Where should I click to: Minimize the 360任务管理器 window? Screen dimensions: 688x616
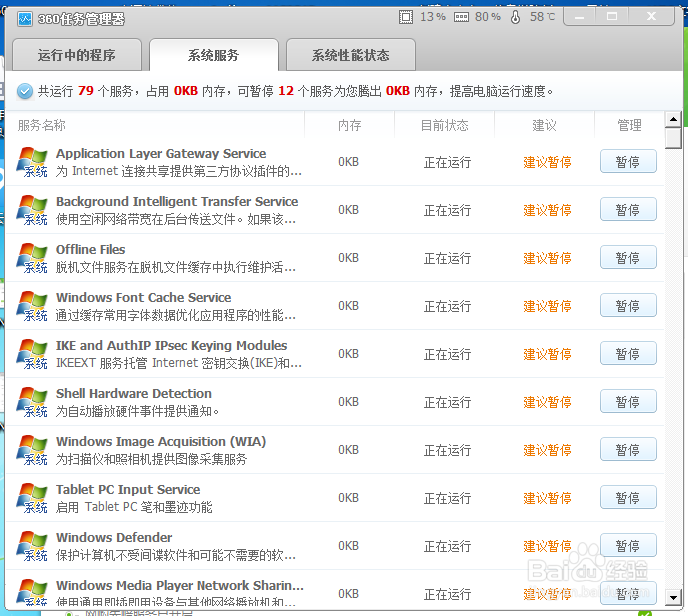tap(580, 17)
